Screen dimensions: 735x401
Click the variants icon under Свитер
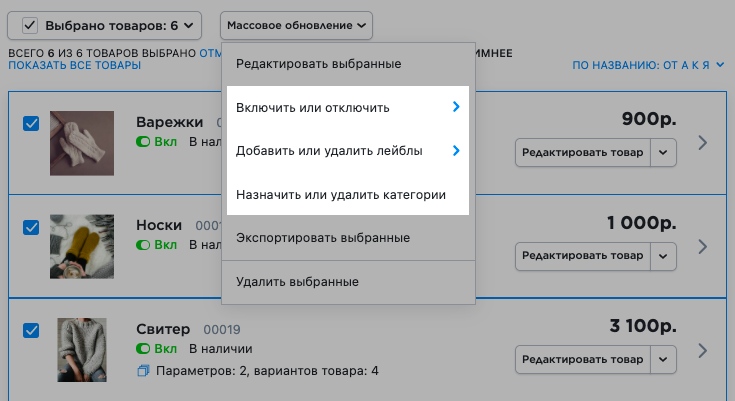tap(143, 371)
